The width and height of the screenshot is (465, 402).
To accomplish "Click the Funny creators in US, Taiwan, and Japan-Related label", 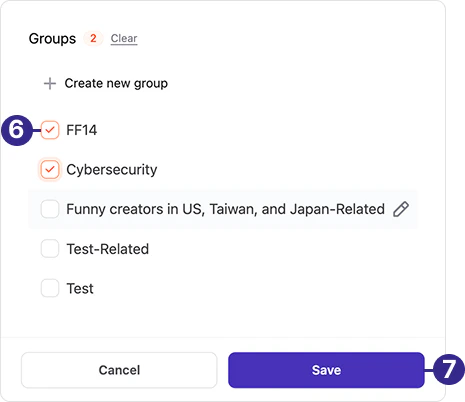I will 226,209.
